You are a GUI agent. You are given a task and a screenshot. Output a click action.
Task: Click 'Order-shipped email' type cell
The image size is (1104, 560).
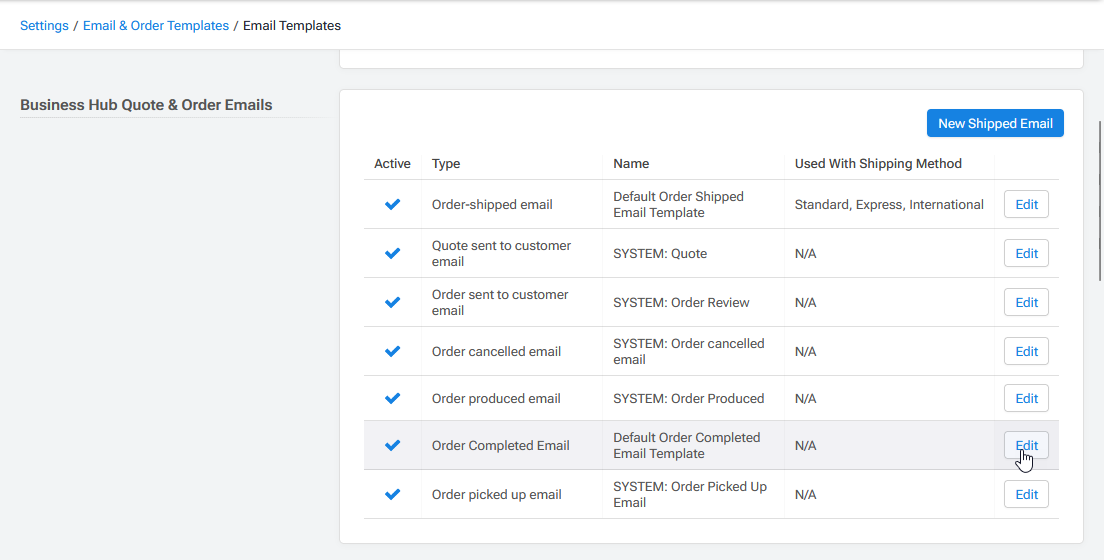click(512, 204)
